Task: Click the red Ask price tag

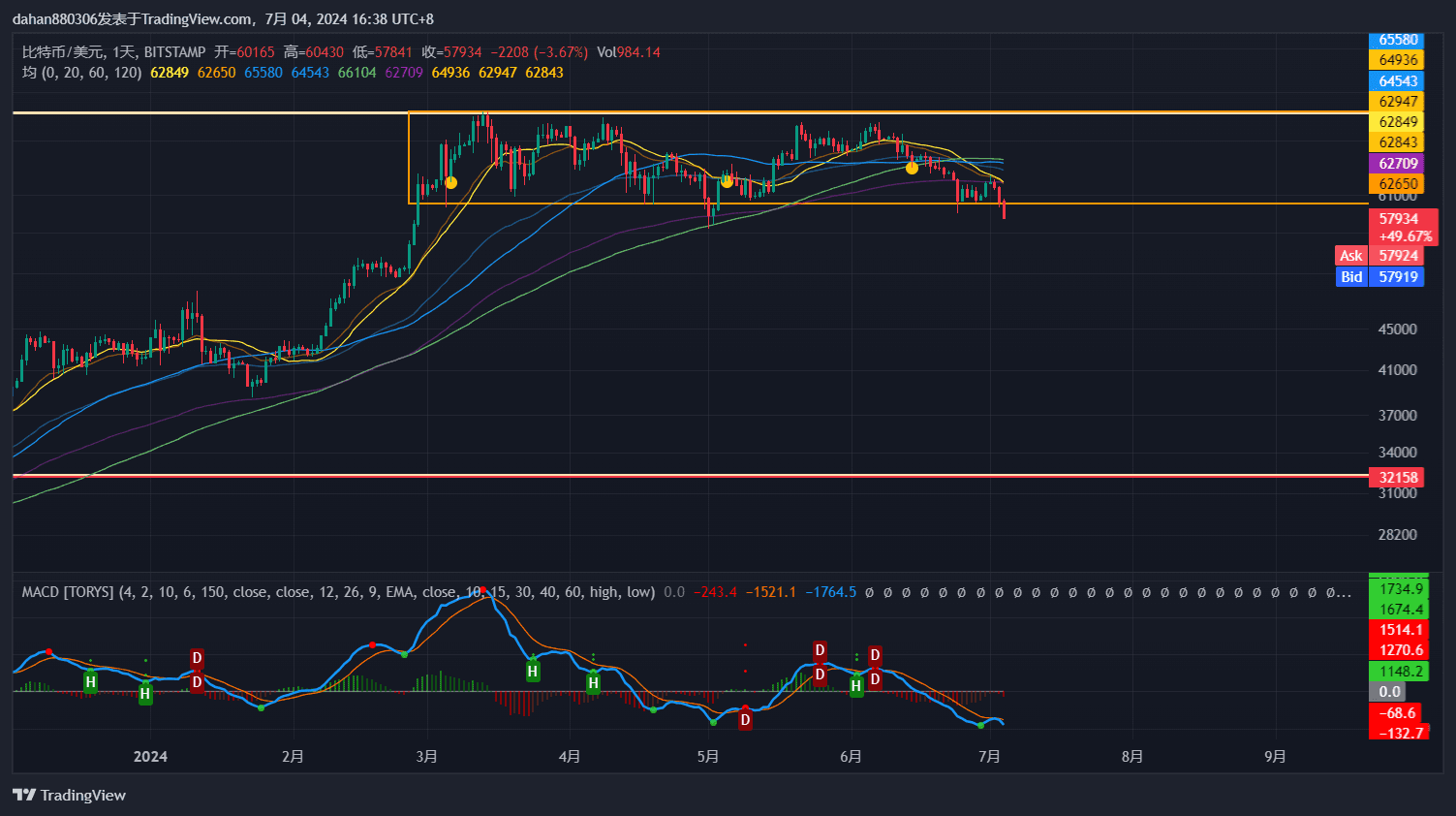Action: [x=1350, y=256]
